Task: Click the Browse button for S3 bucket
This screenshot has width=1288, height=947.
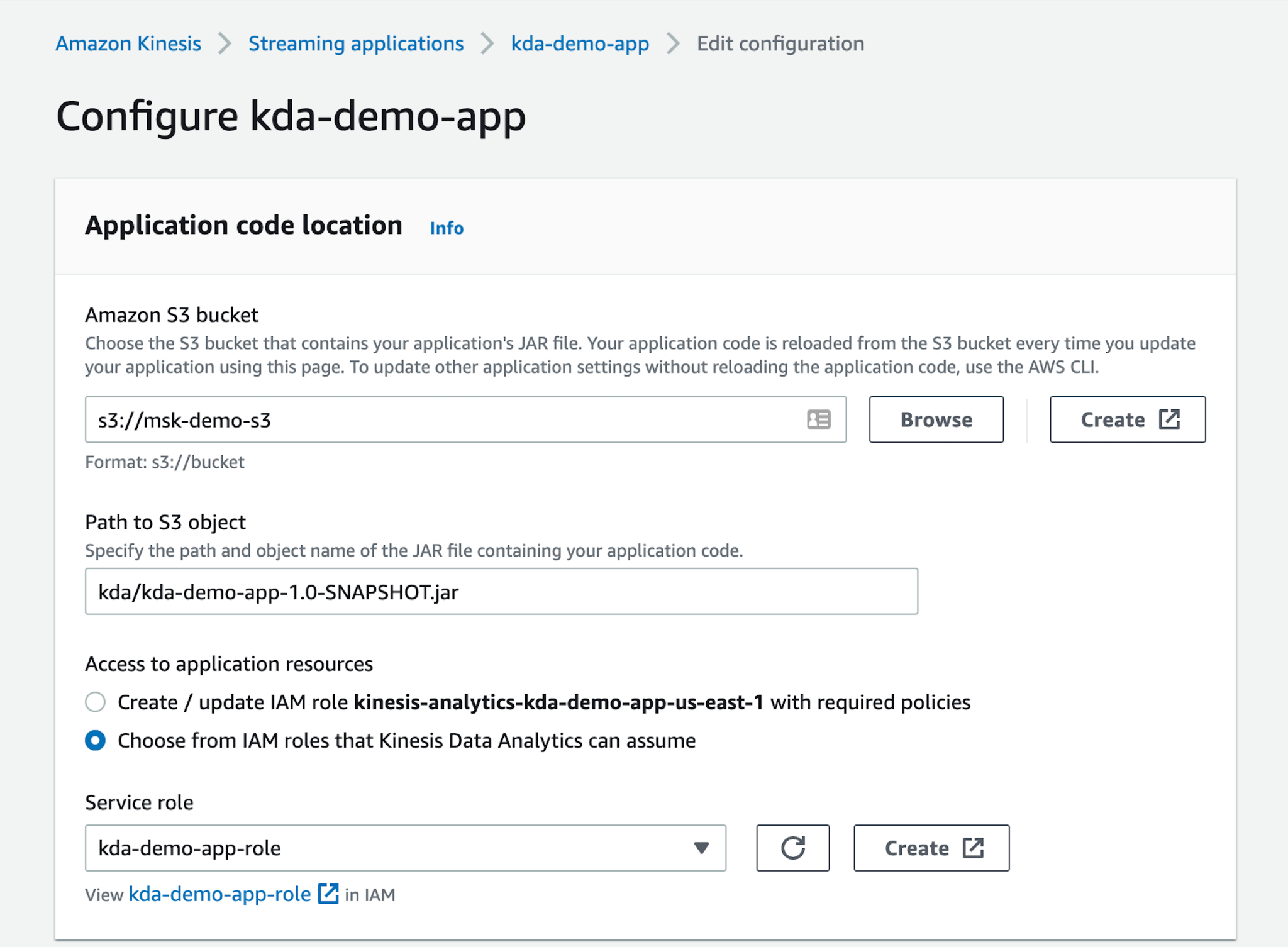Action: pyautogui.click(x=936, y=419)
